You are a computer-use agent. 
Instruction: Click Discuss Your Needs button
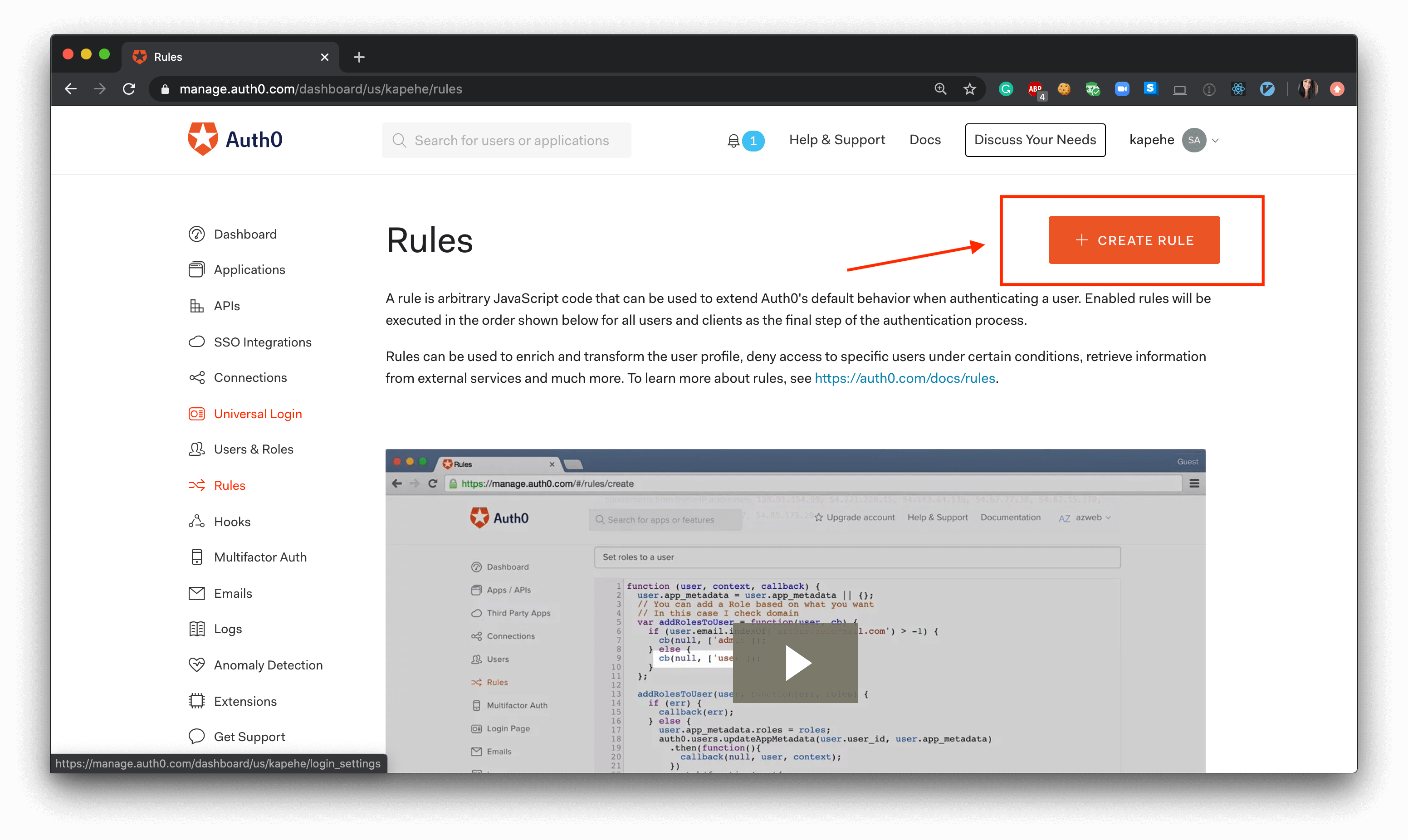coord(1035,140)
